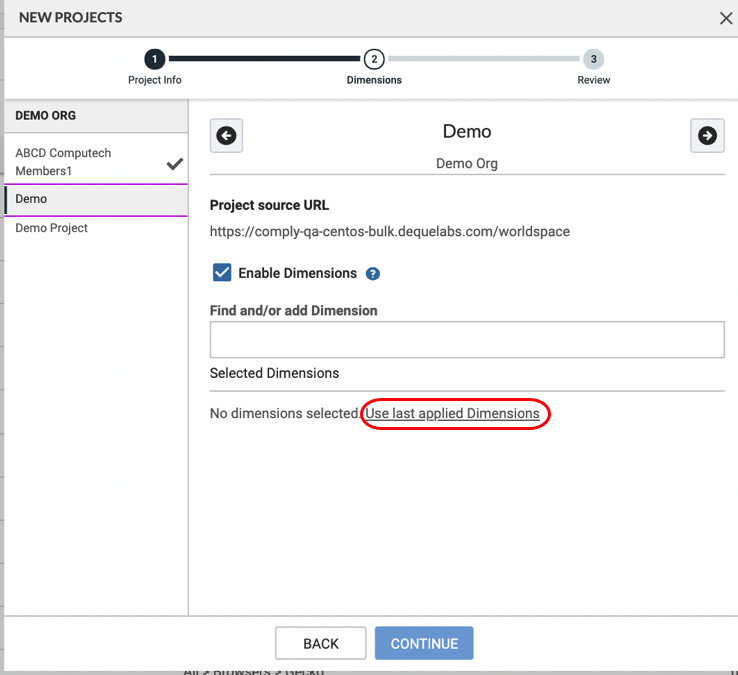Click the step 1 number circle

tap(155, 59)
